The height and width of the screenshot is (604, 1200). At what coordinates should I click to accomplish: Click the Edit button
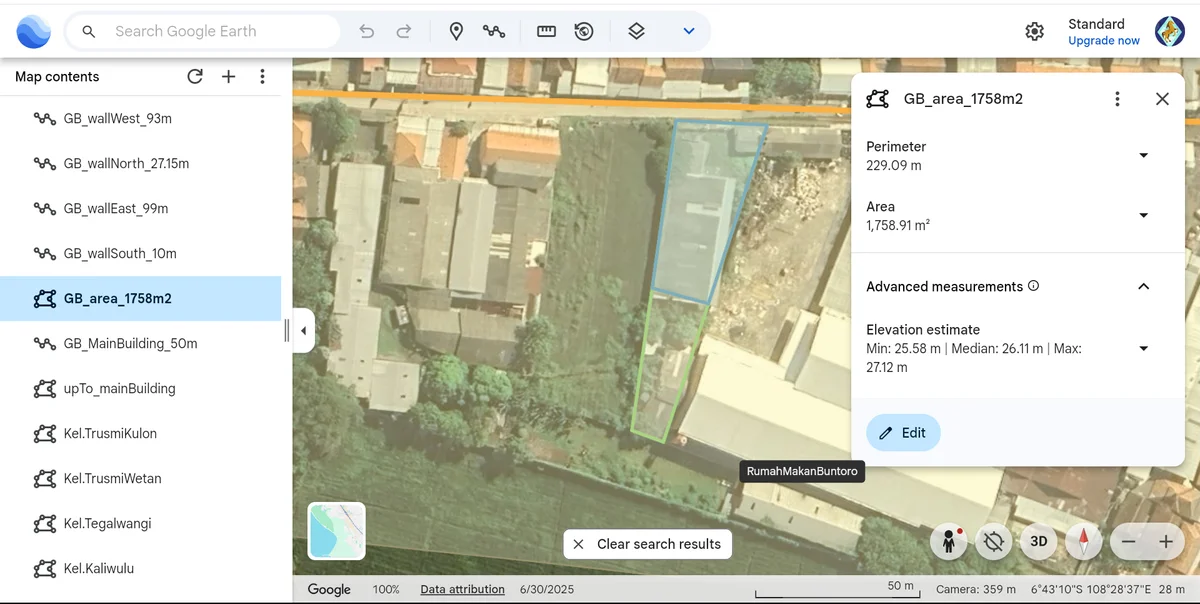point(903,433)
